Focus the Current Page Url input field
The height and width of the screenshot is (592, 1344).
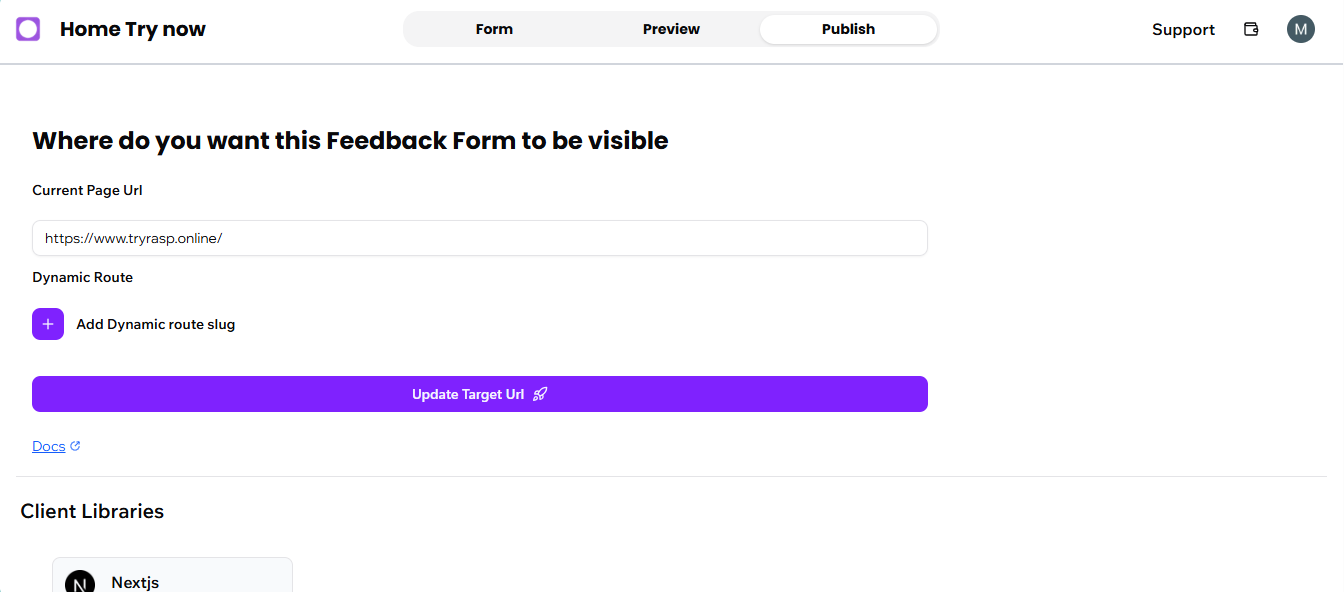480,238
